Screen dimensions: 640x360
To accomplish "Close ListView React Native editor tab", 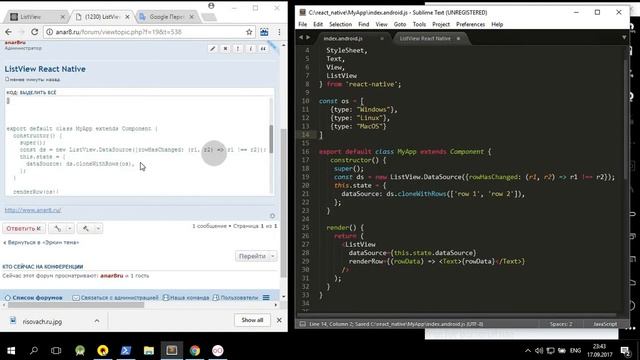I will (x=458, y=38).
